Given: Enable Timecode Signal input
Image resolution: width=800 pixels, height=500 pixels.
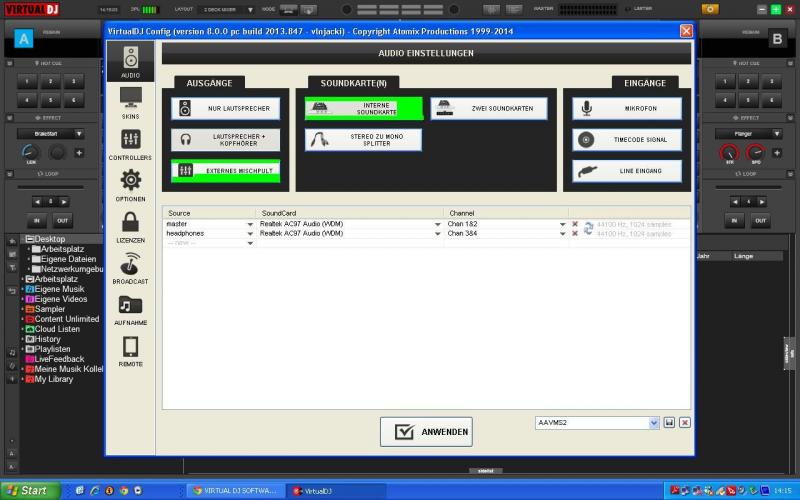Looking at the screenshot, I should pyautogui.click(x=627, y=140).
